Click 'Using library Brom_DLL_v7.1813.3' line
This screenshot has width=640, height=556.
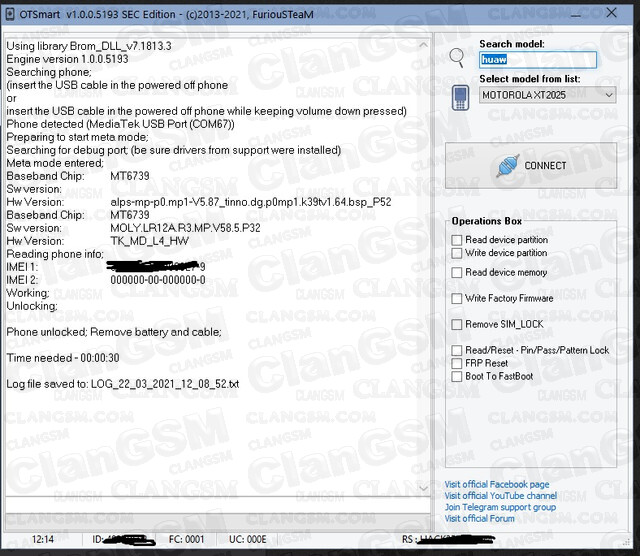click(x=89, y=46)
